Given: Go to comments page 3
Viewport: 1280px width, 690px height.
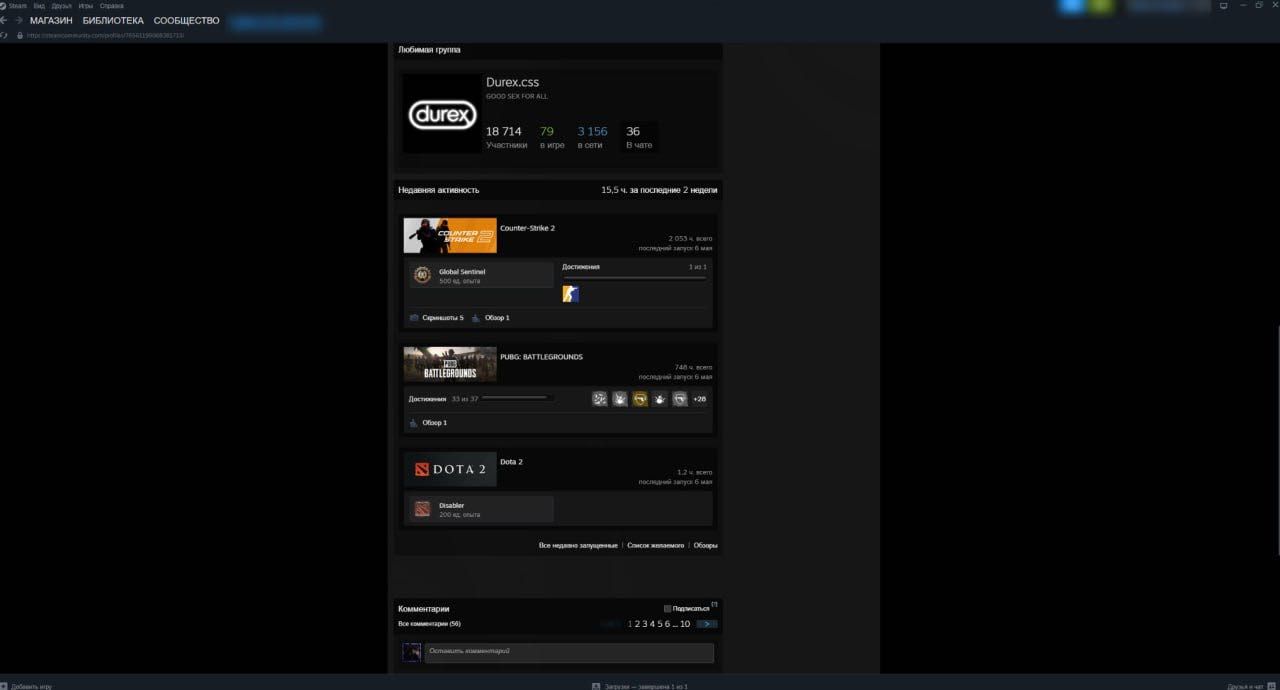Looking at the screenshot, I should point(645,624).
